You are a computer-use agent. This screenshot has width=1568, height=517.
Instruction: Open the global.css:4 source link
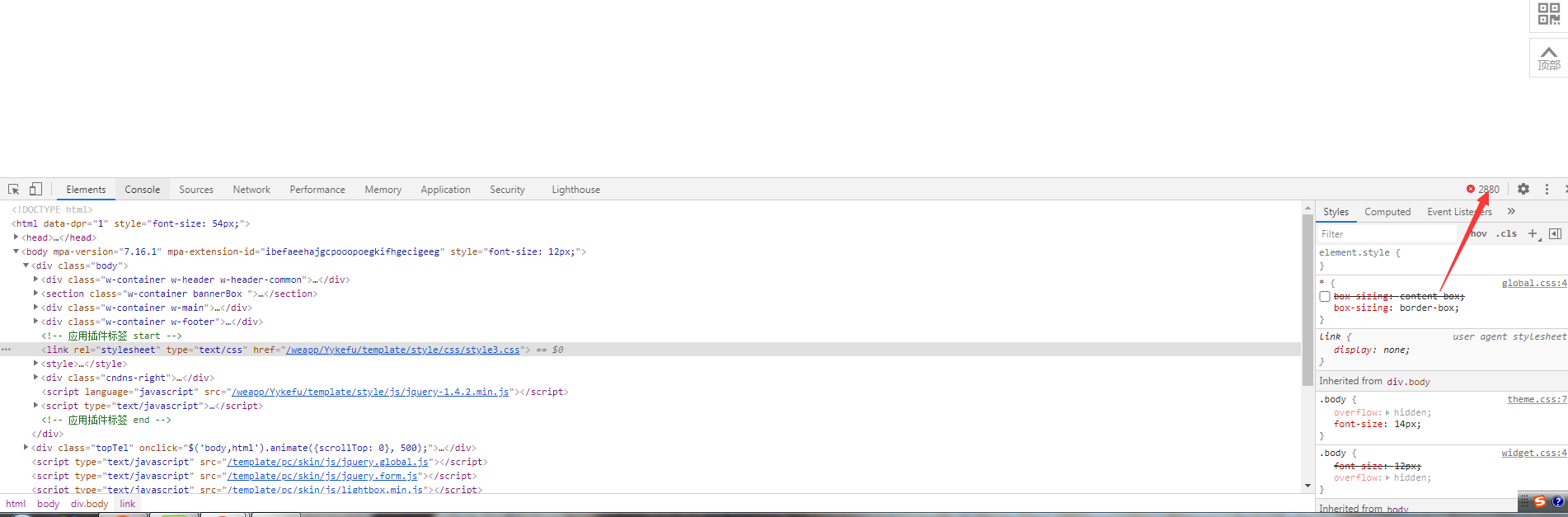pos(1534,283)
